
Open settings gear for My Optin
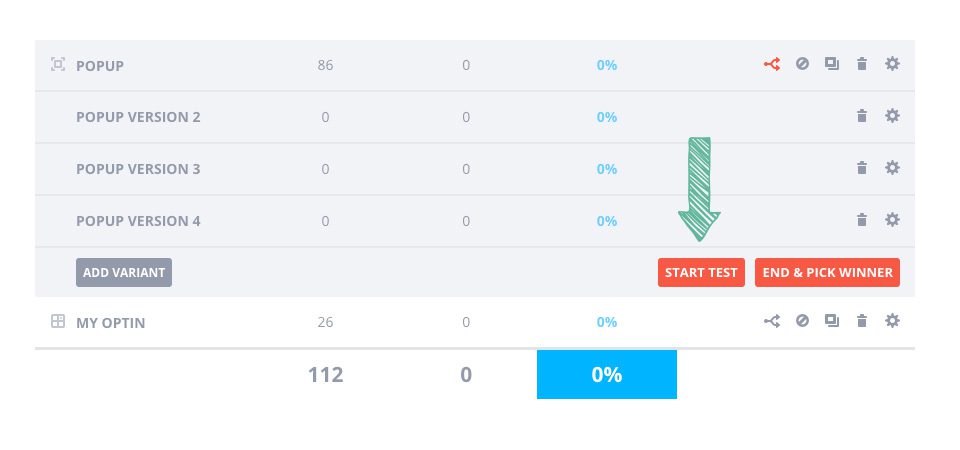(892, 322)
